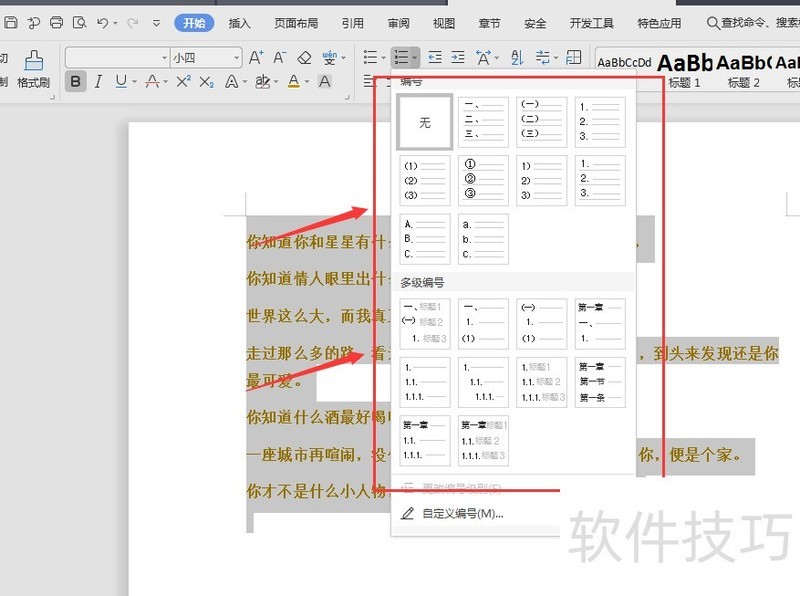This screenshot has height=596, width=800.
Task: Open the 视图 ribbon tab
Action: coord(444,23)
